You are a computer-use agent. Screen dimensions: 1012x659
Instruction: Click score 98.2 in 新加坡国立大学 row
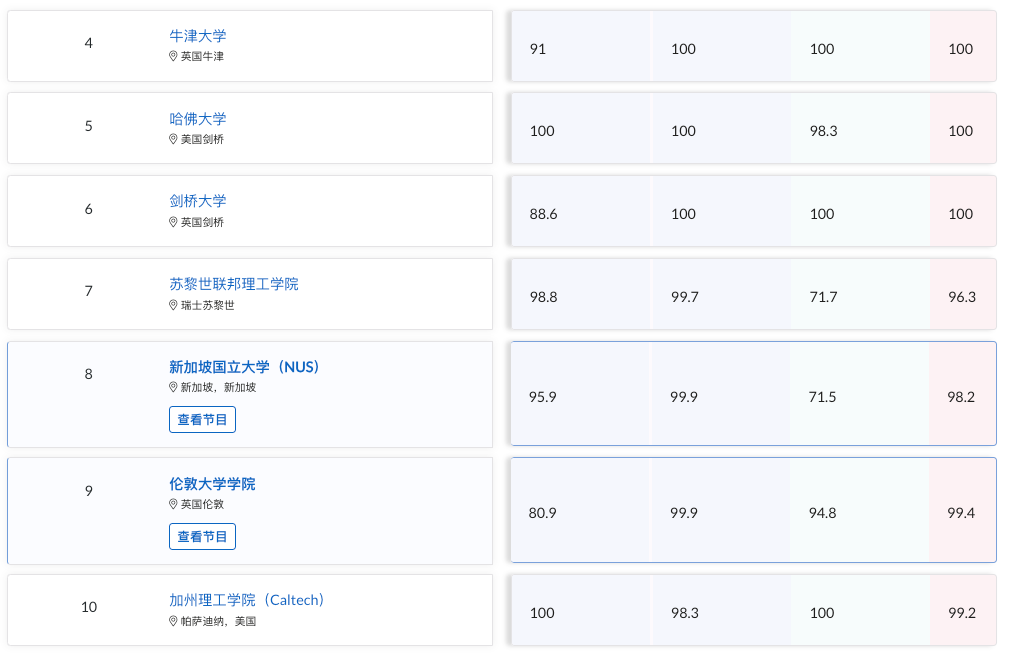pos(961,397)
